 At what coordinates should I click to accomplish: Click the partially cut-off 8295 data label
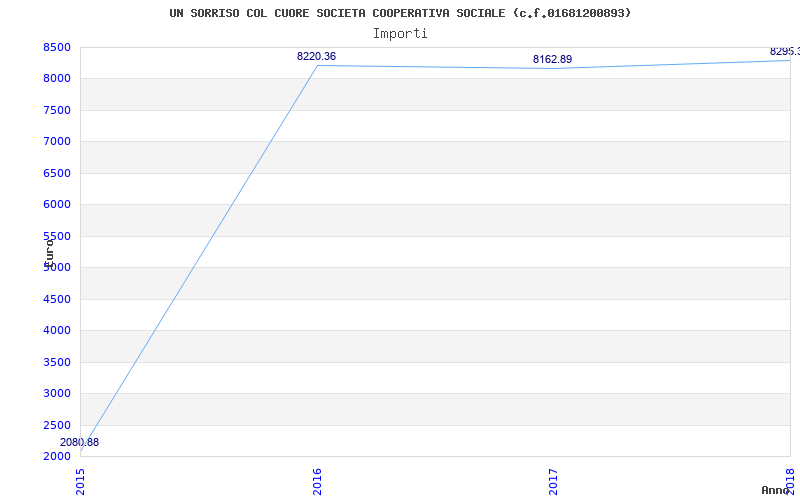pos(784,51)
